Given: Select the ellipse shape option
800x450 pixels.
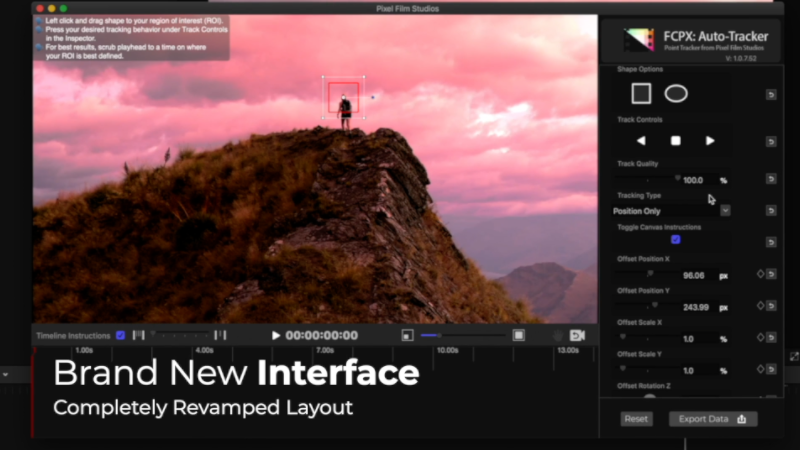Looking at the screenshot, I should pos(676,94).
